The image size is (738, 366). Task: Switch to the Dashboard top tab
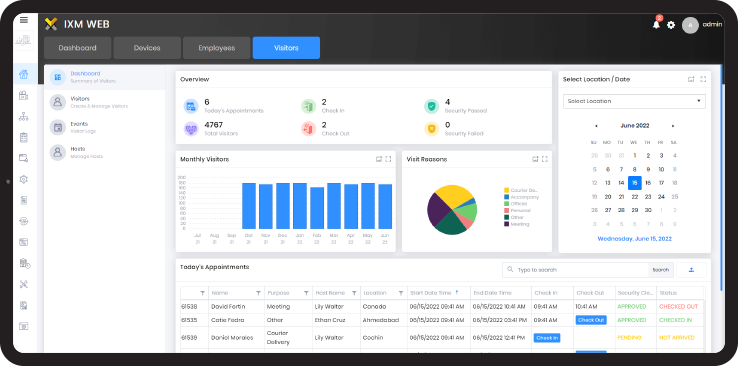[x=78, y=48]
